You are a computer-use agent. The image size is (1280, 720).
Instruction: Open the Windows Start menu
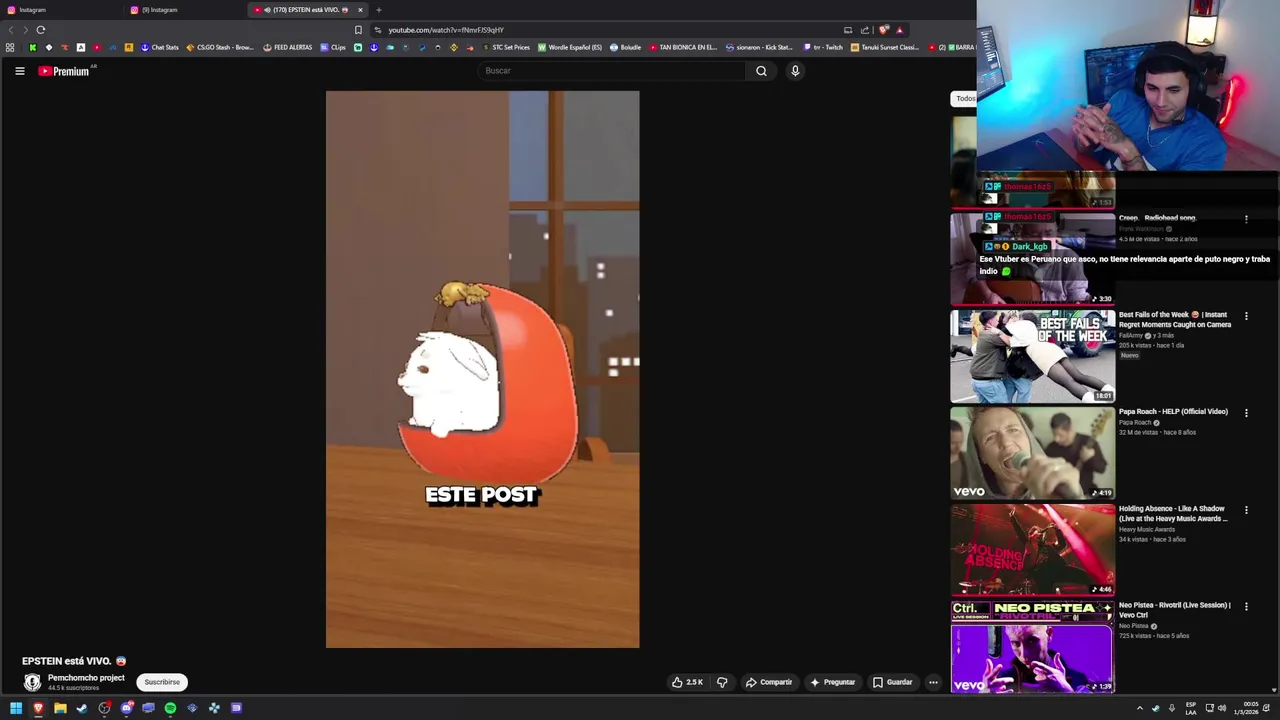click(16, 708)
